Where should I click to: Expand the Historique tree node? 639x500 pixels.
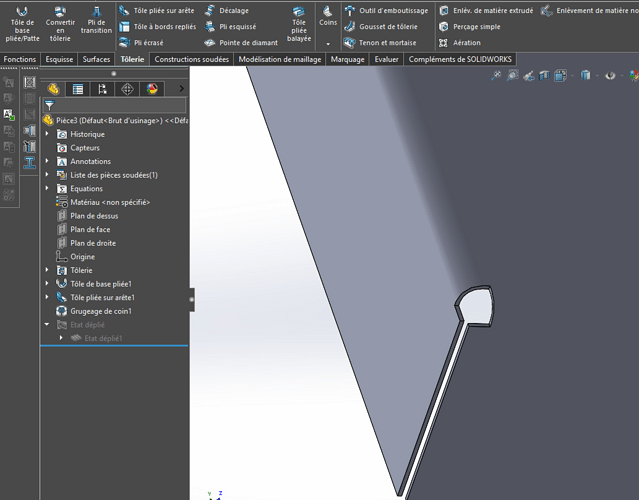47,134
